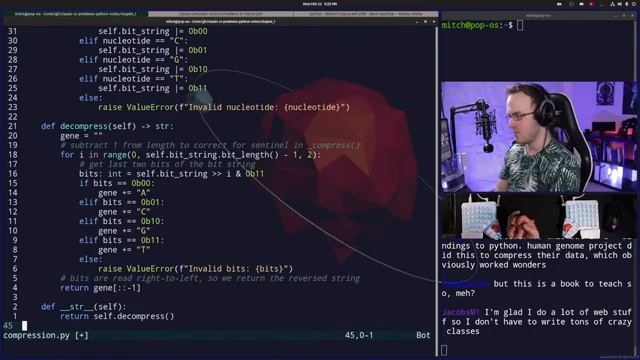Screen dimensions: 640x360
Task: Click 'self.bit_string |= 0b01' line
Action: click(x=153, y=50)
